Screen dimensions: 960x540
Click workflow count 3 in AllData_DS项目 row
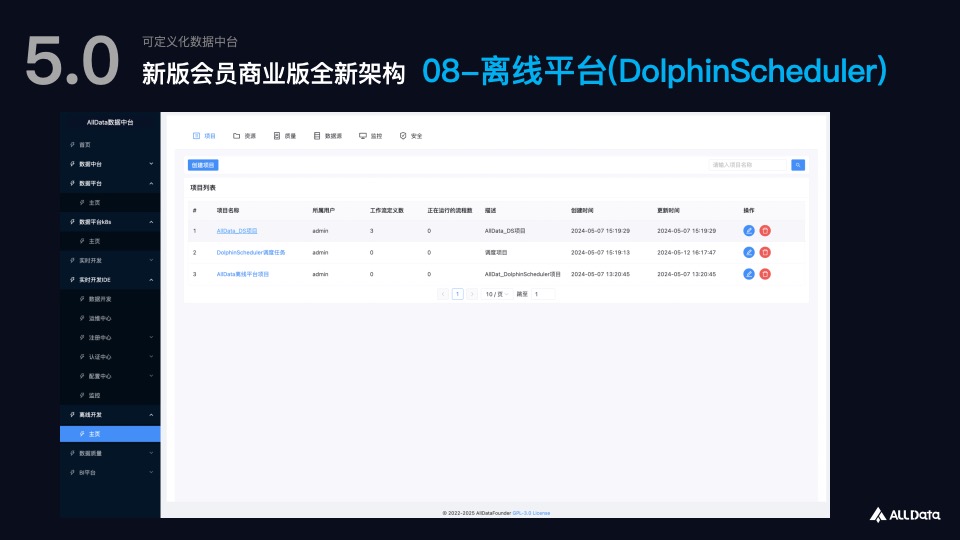pyautogui.click(x=372, y=231)
